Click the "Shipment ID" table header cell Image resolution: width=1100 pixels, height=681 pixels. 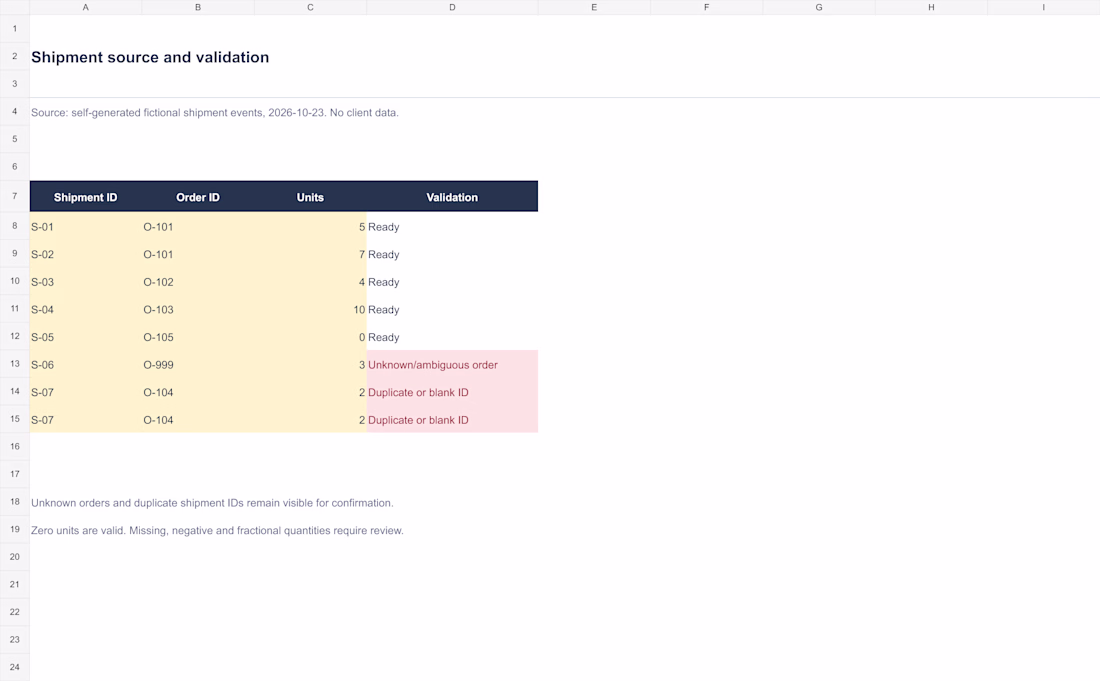[86, 197]
